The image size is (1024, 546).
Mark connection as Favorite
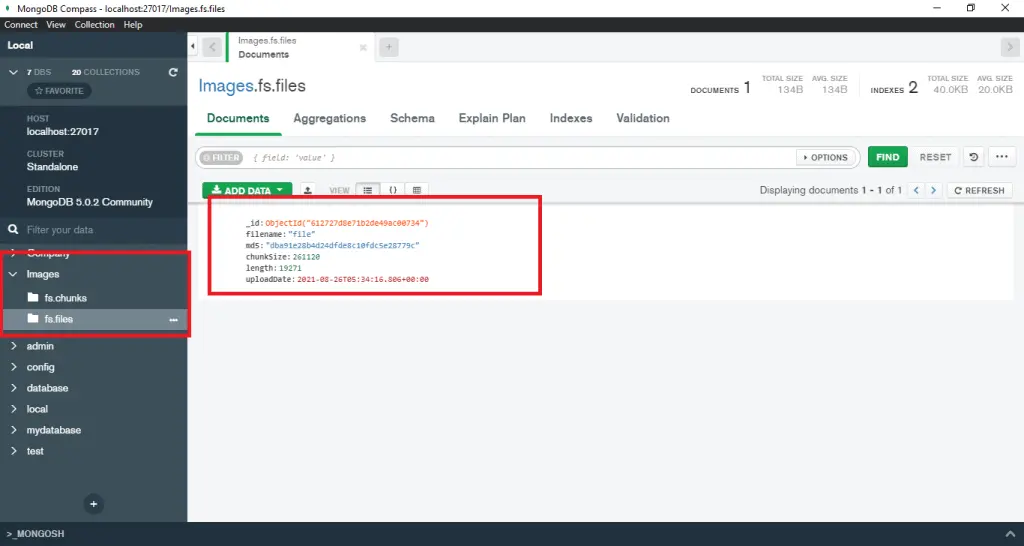click(59, 91)
